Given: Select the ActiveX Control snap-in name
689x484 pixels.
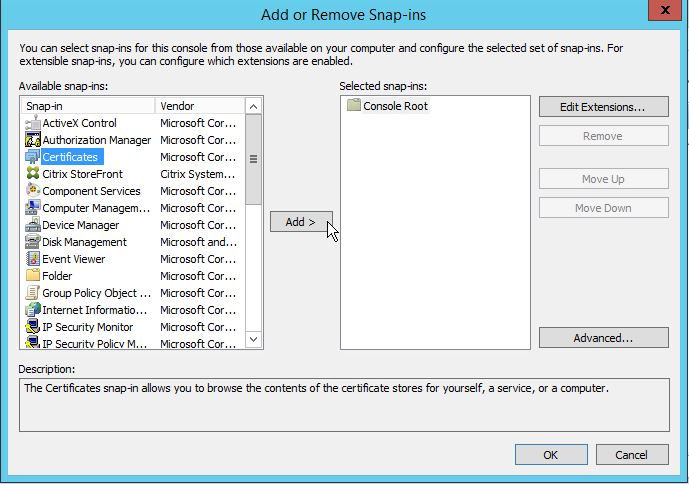Looking at the screenshot, I should point(80,123).
